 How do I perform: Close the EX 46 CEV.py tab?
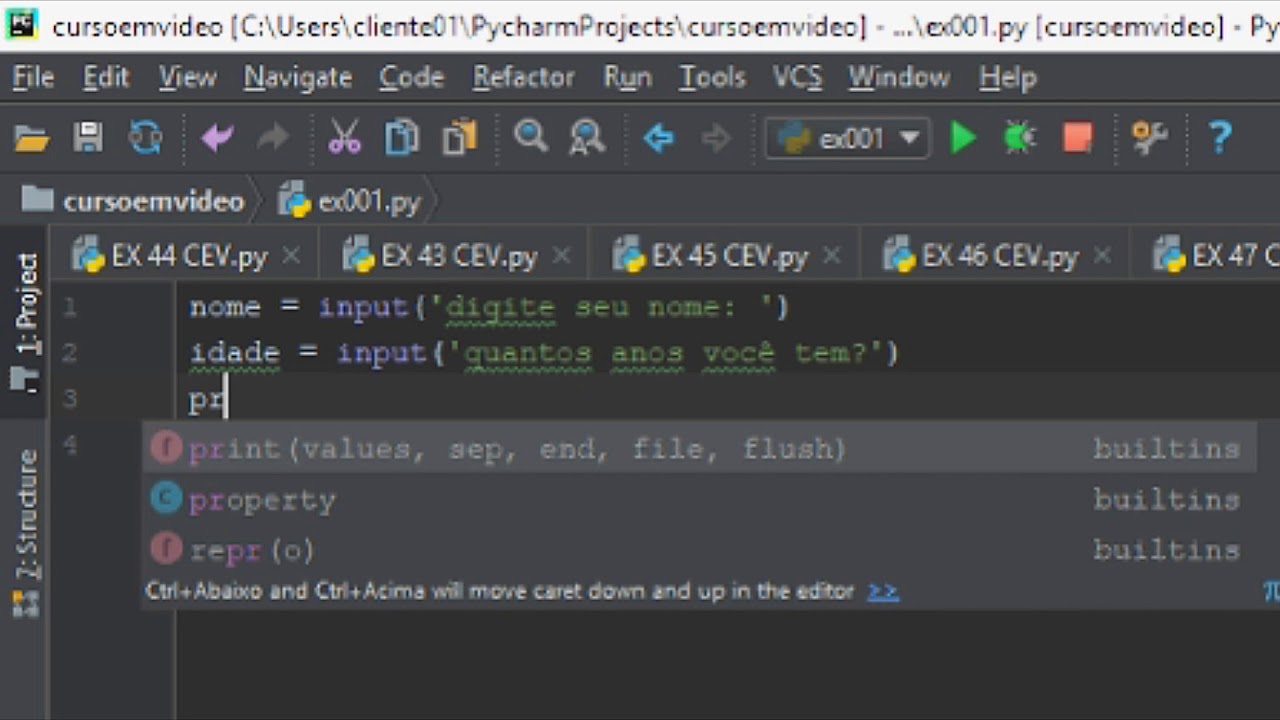[x=1101, y=257]
